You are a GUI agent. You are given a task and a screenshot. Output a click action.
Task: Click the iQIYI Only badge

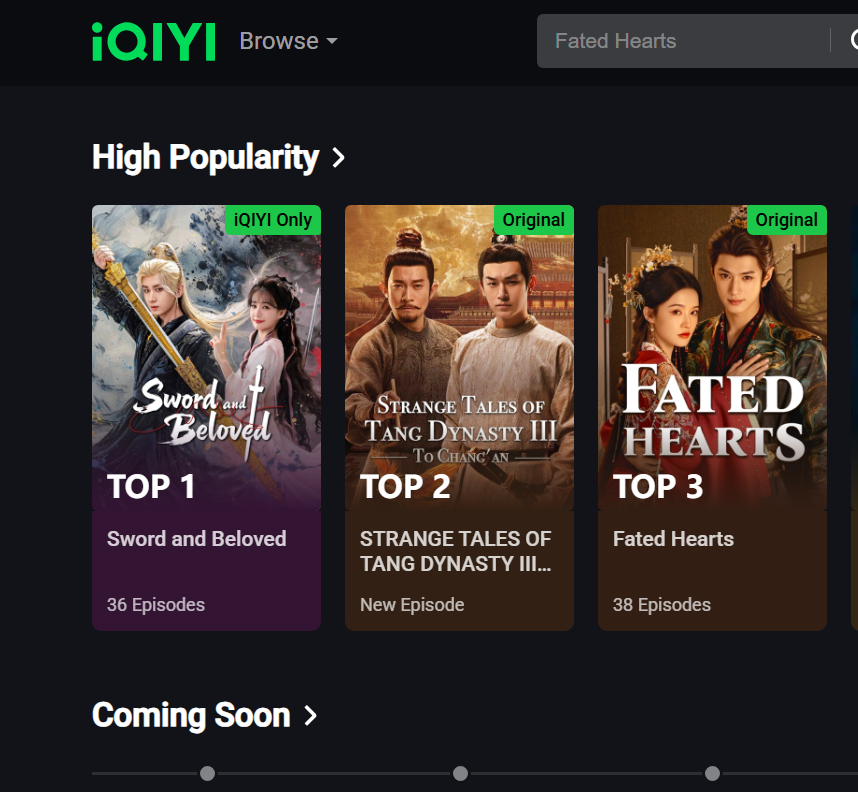(x=272, y=220)
